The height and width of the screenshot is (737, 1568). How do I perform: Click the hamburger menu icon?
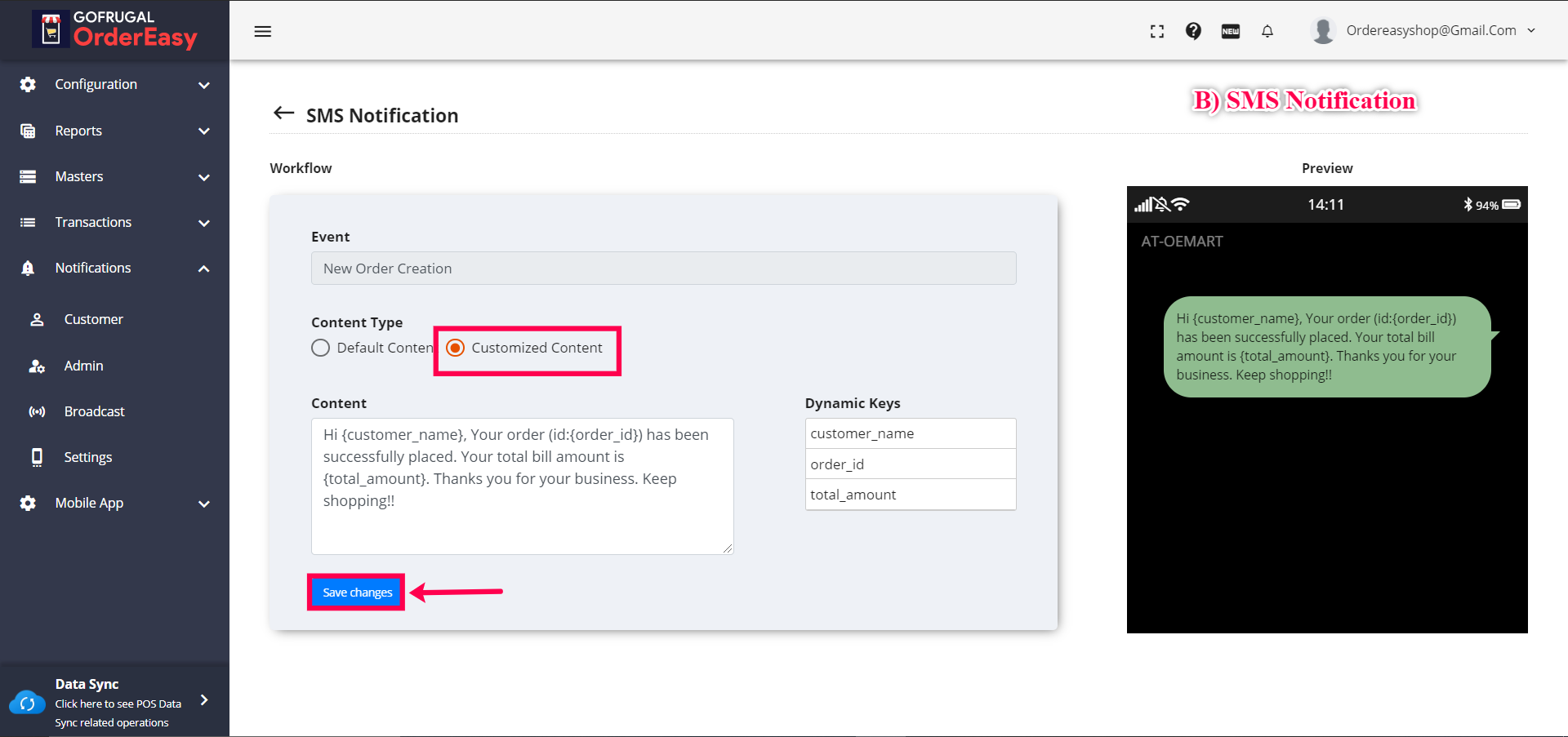click(x=262, y=32)
